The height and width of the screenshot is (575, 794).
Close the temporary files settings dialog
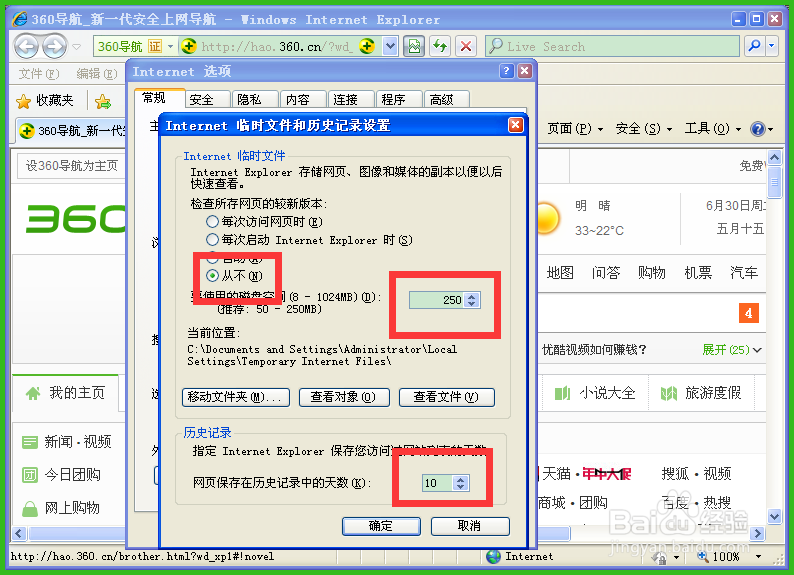(x=515, y=125)
